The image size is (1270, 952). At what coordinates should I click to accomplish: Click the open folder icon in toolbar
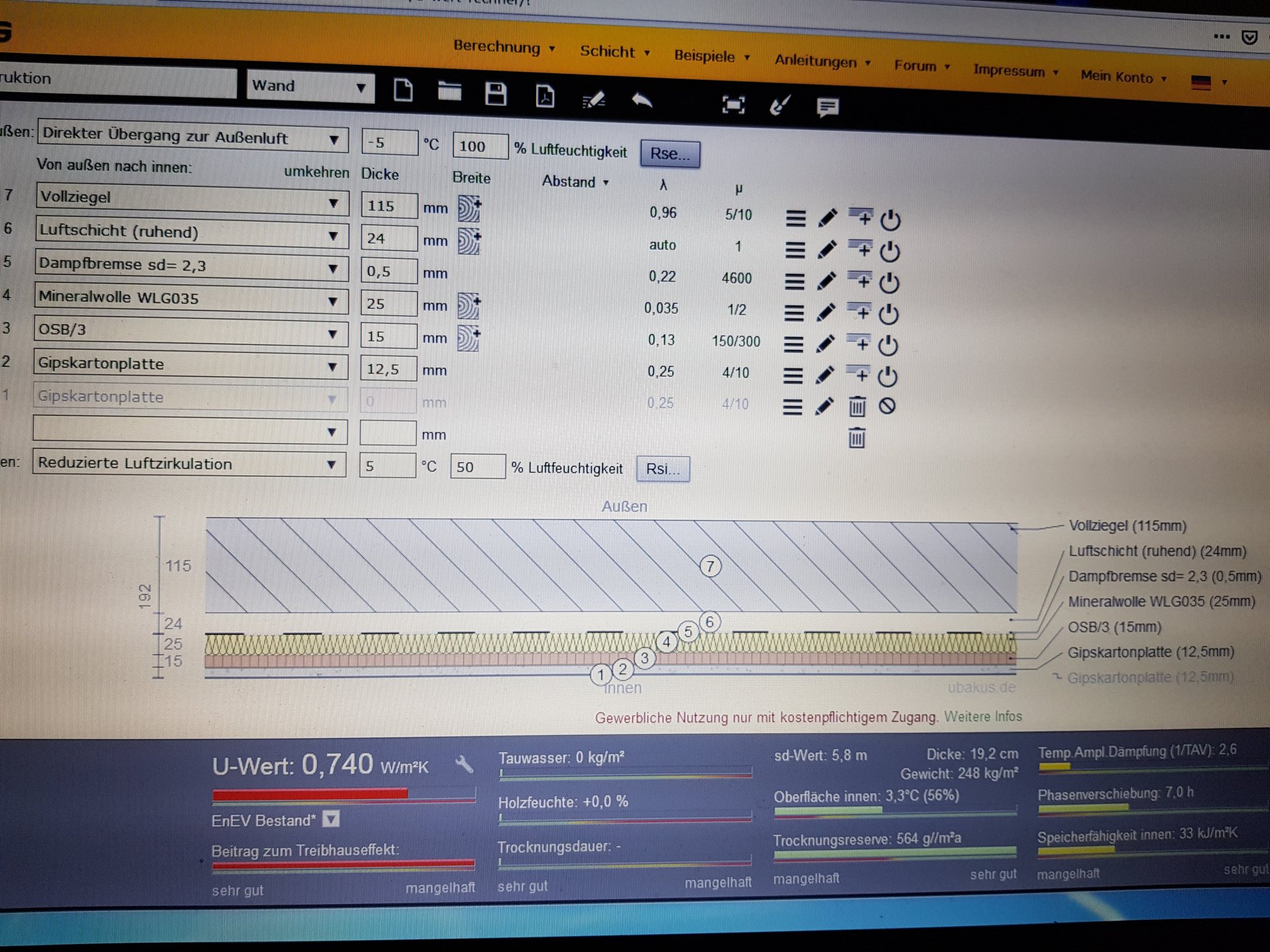point(449,91)
